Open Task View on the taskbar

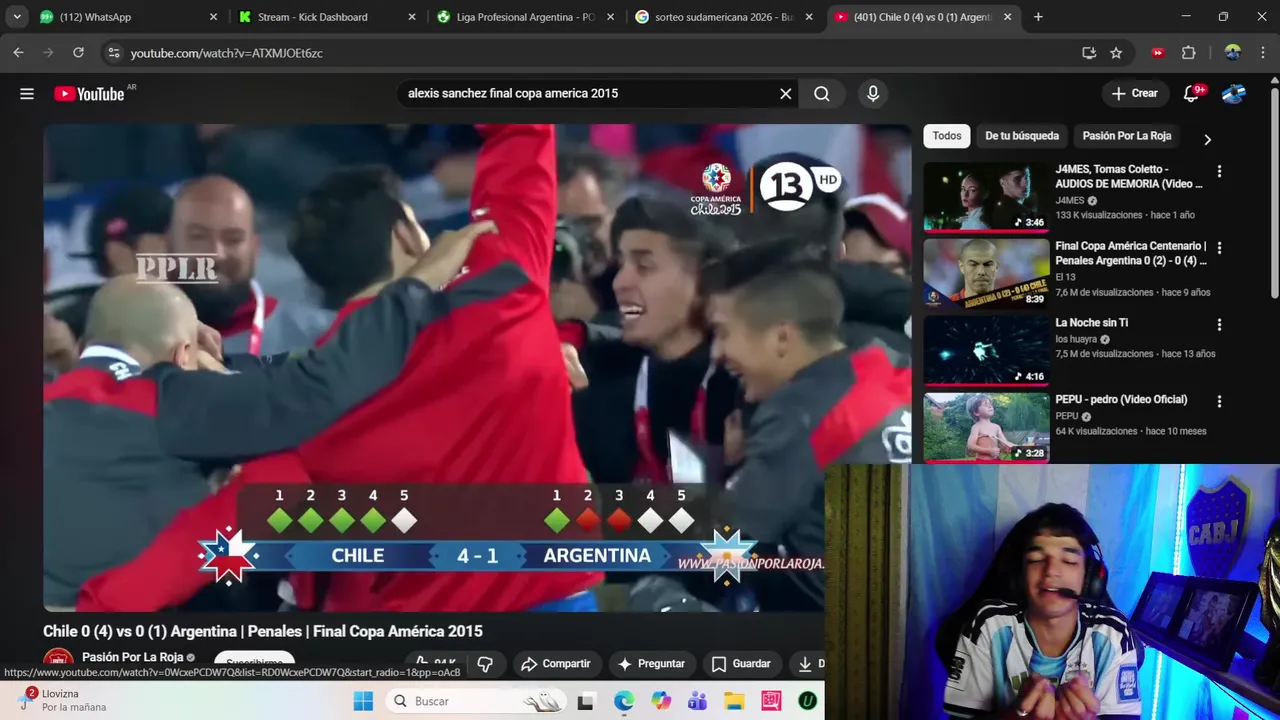pos(586,701)
